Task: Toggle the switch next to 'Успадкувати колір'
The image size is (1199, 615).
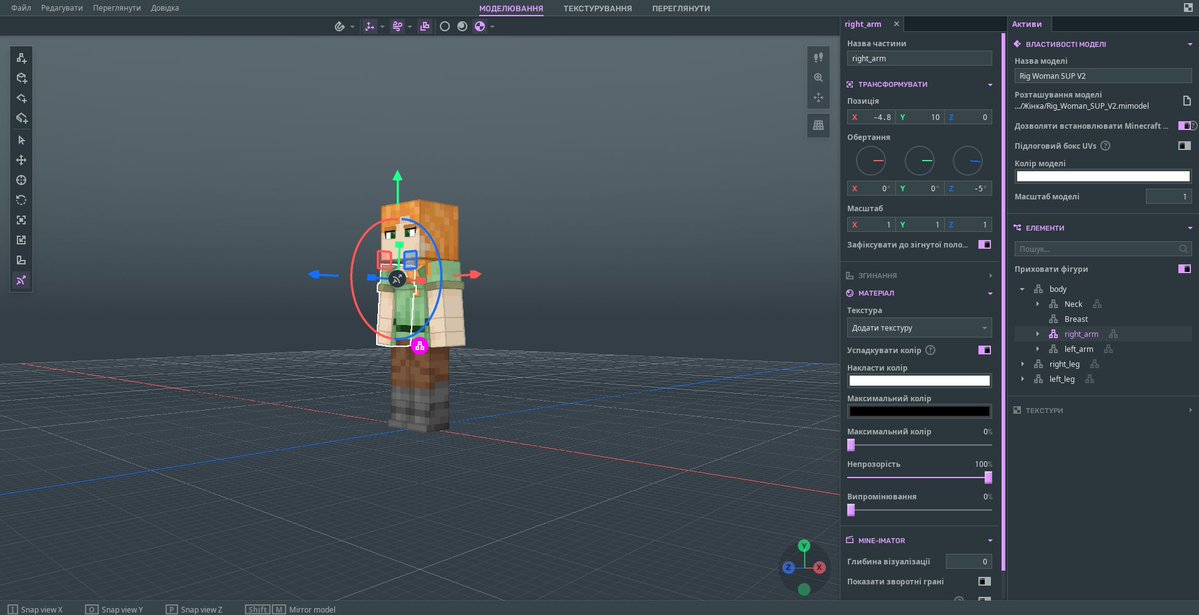Action: 983,350
